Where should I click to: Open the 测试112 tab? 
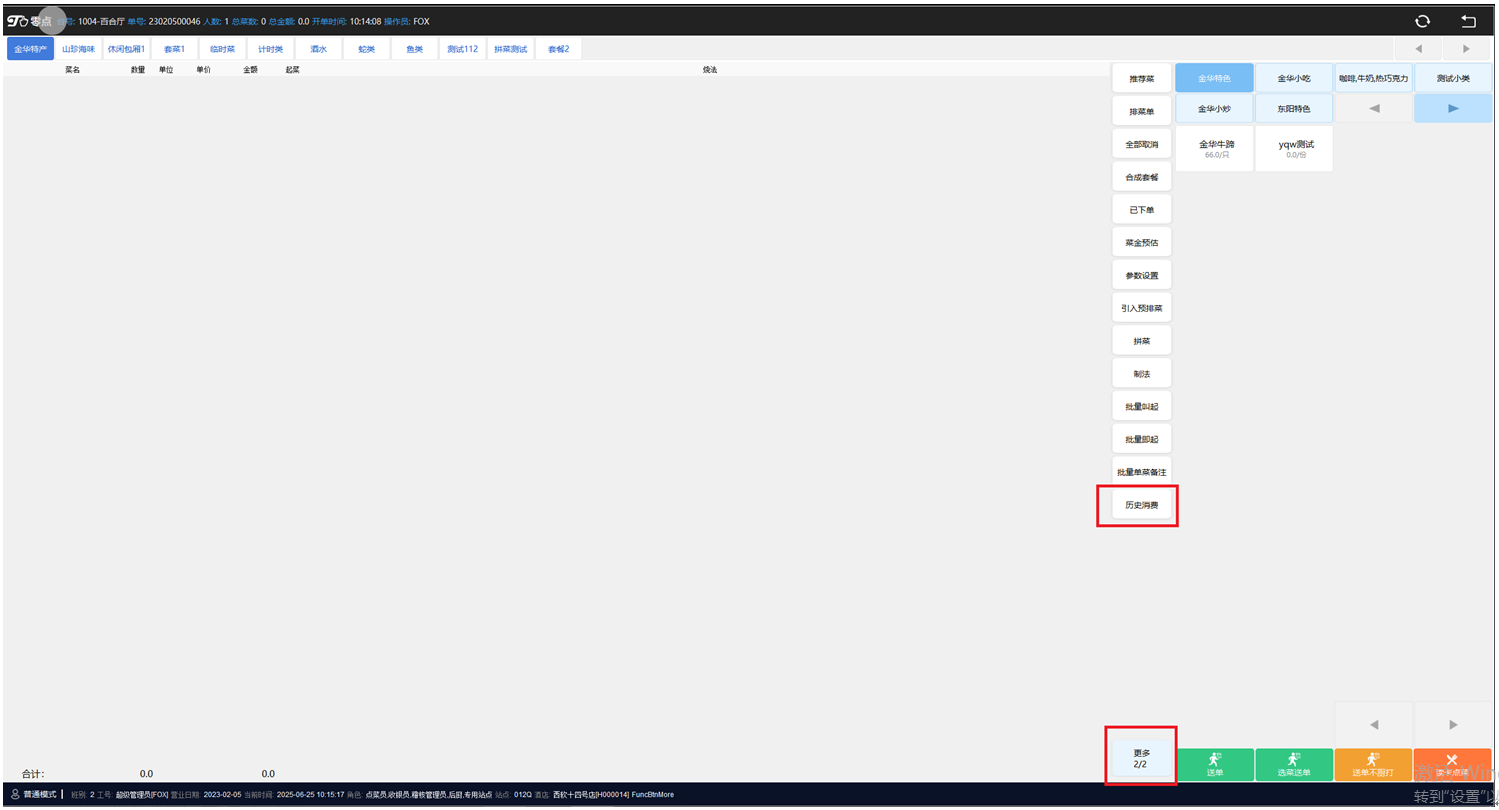[x=462, y=49]
